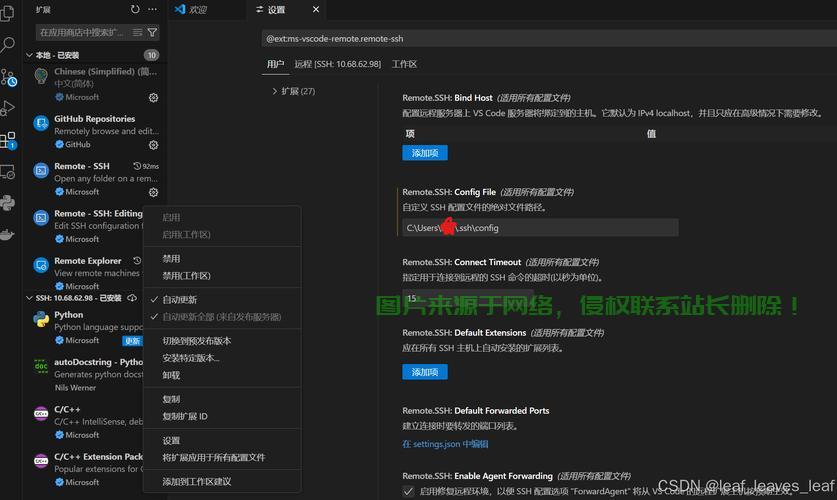Close the 设置 tab
837x500 pixels.
click(316, 10)
